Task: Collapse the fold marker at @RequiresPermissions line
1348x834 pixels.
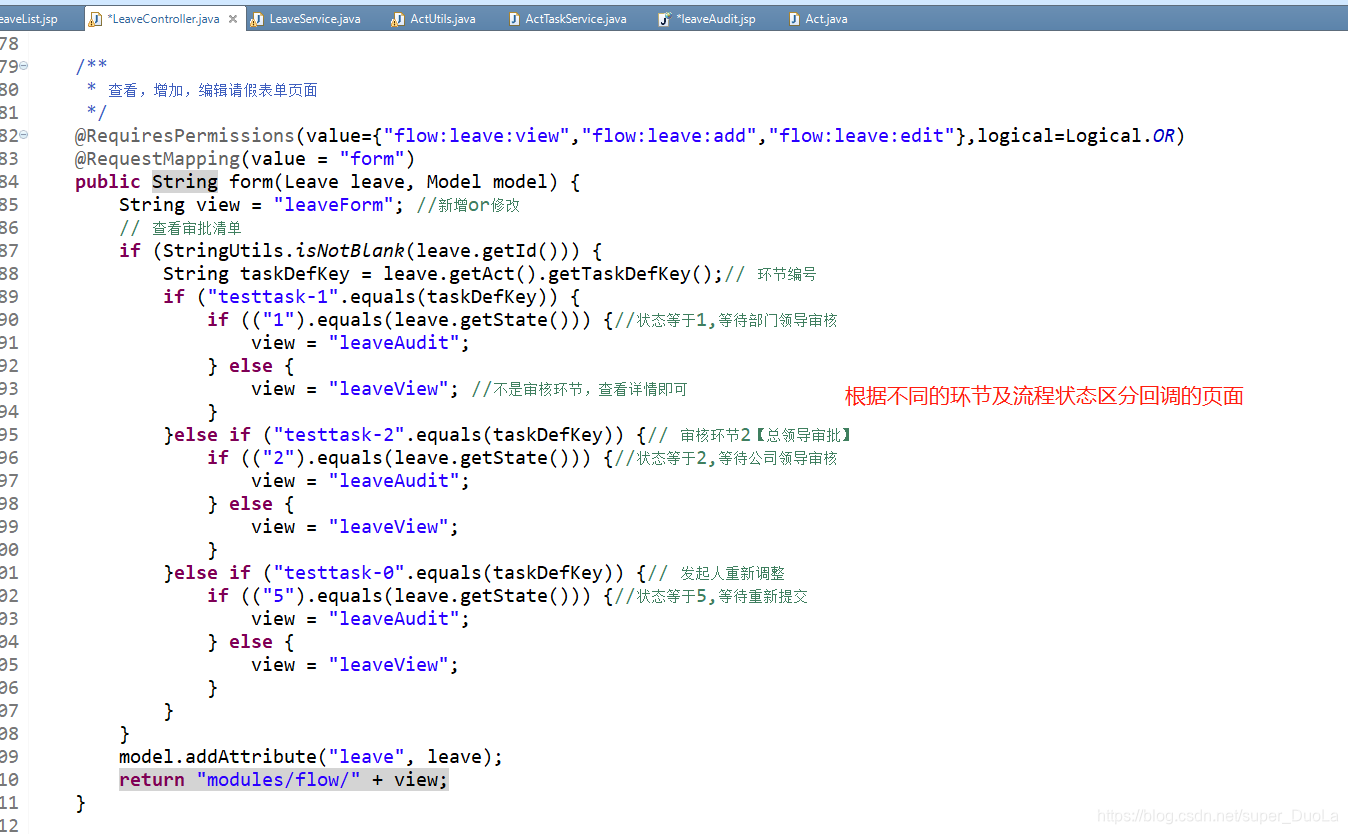Action: 24,135
